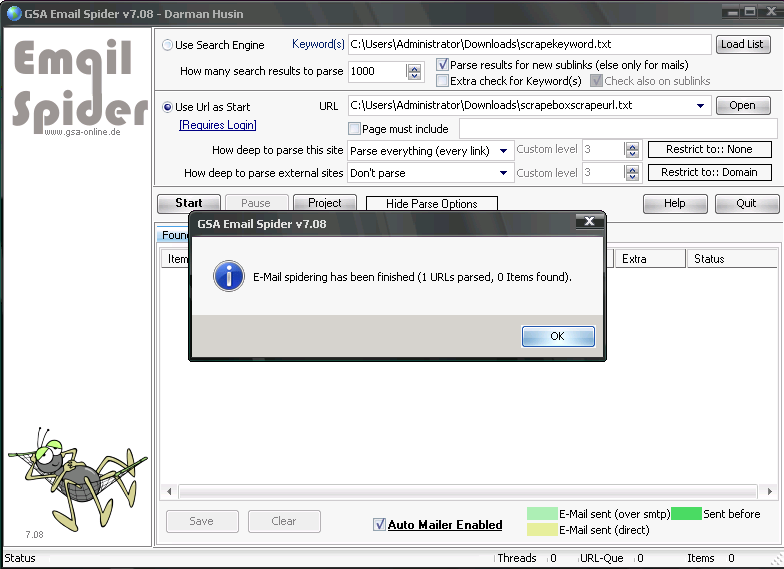Click the Project button
Viewport: 784px width, 569px height.
(x=325, y=203)
